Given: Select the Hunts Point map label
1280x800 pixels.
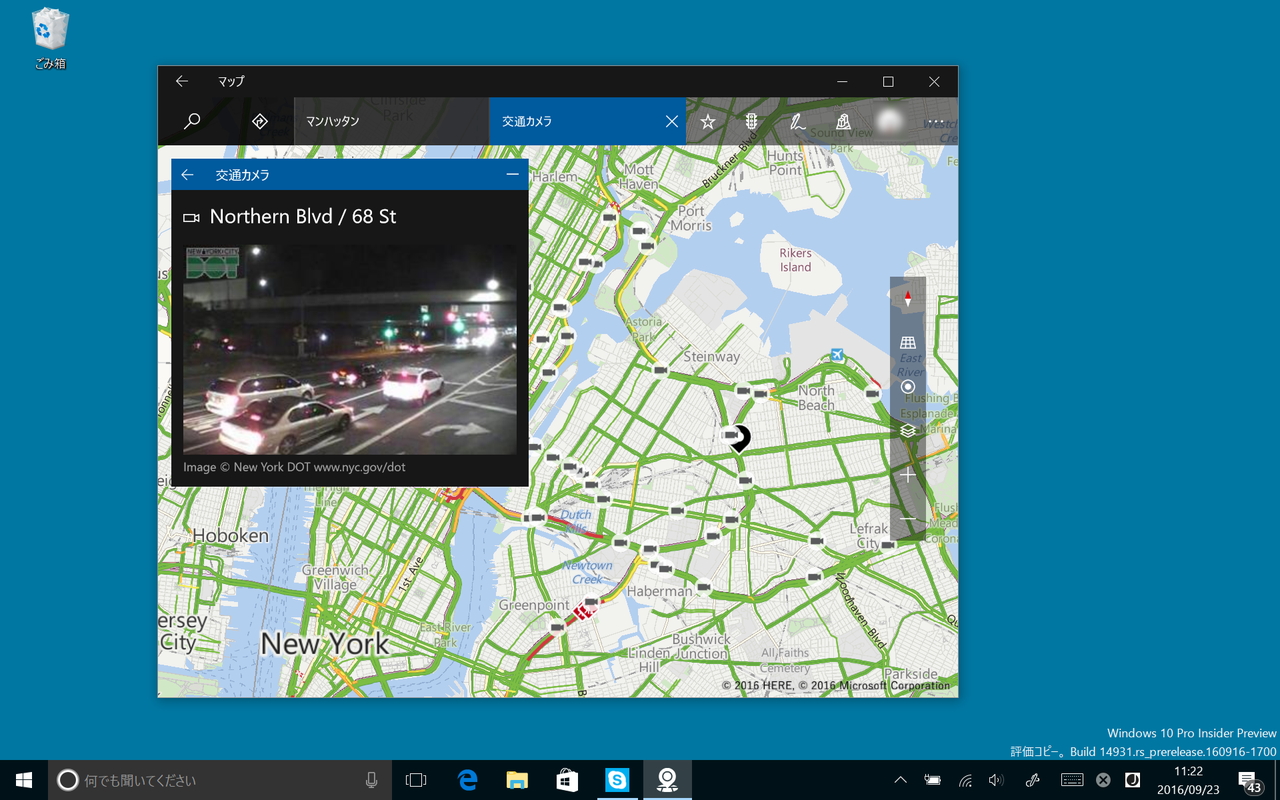Looking at the screenshot, I should point(785,163).
